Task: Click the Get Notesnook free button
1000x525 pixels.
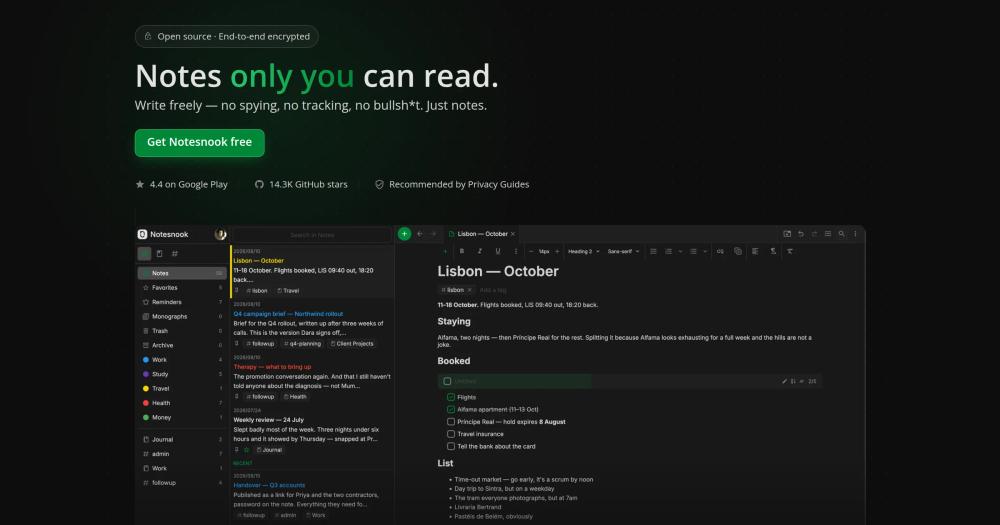Action: [200, 142]
